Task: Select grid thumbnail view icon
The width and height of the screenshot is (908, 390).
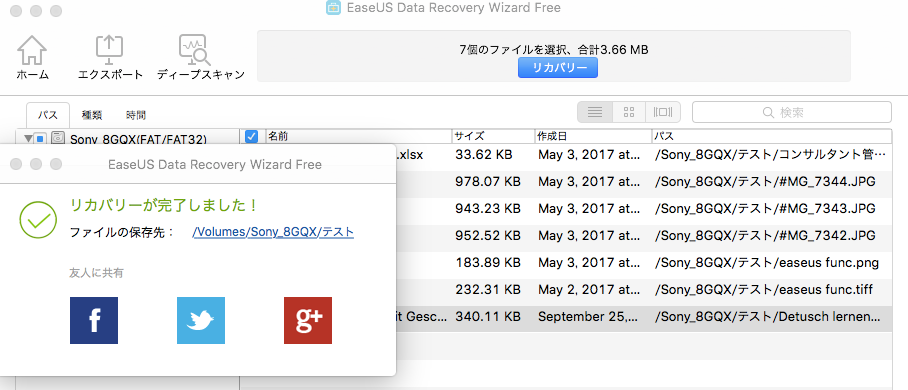Action: coord(629,112)
